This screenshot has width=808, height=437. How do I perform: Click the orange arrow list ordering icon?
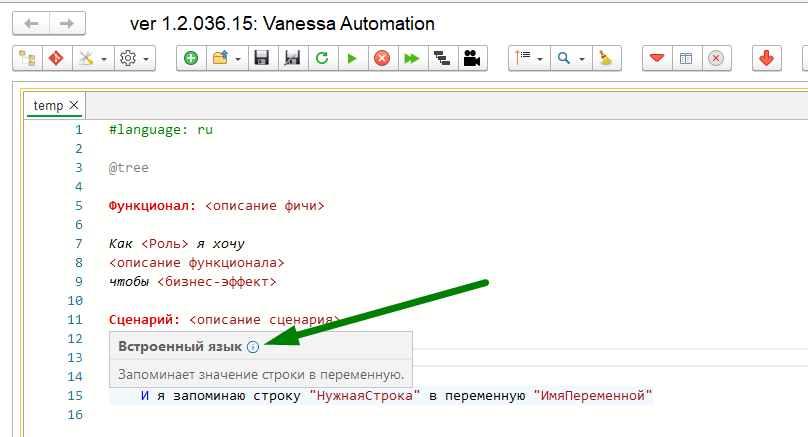pyautogui.click(x=523, y=58)
